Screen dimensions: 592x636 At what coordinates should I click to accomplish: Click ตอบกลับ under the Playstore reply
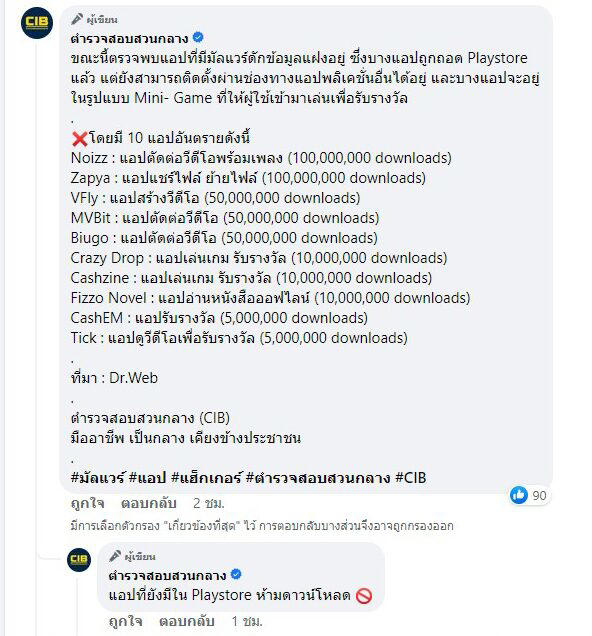coord(187,621)
